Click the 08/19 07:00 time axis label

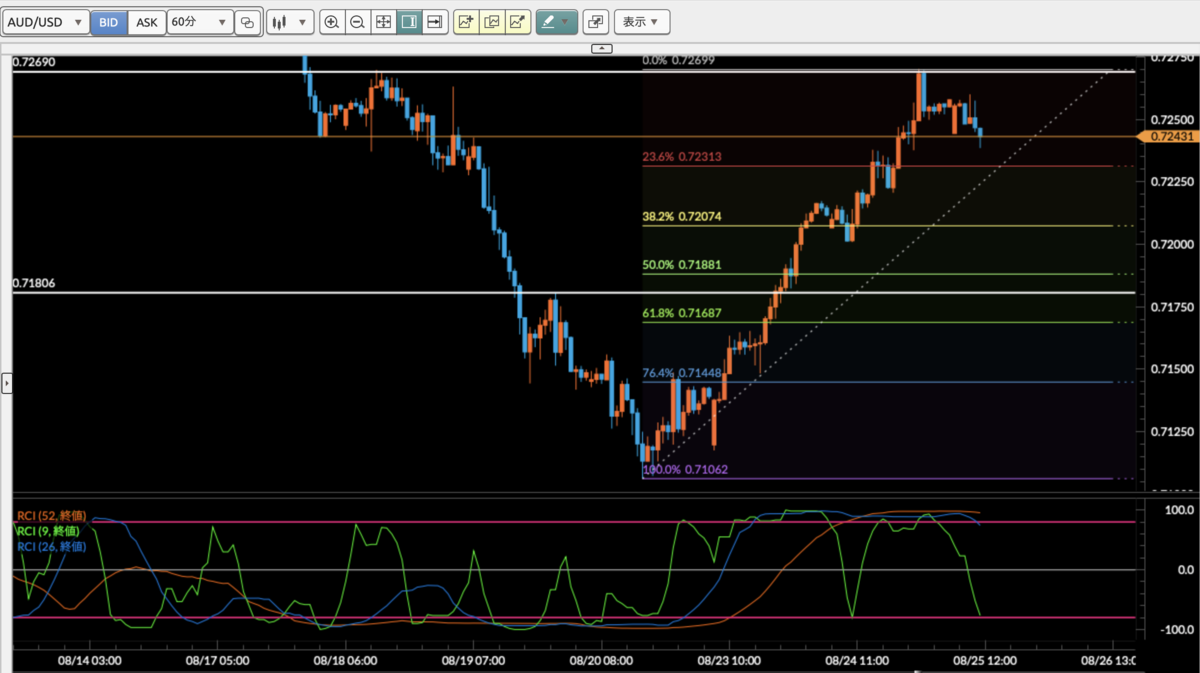pos(472,661)
